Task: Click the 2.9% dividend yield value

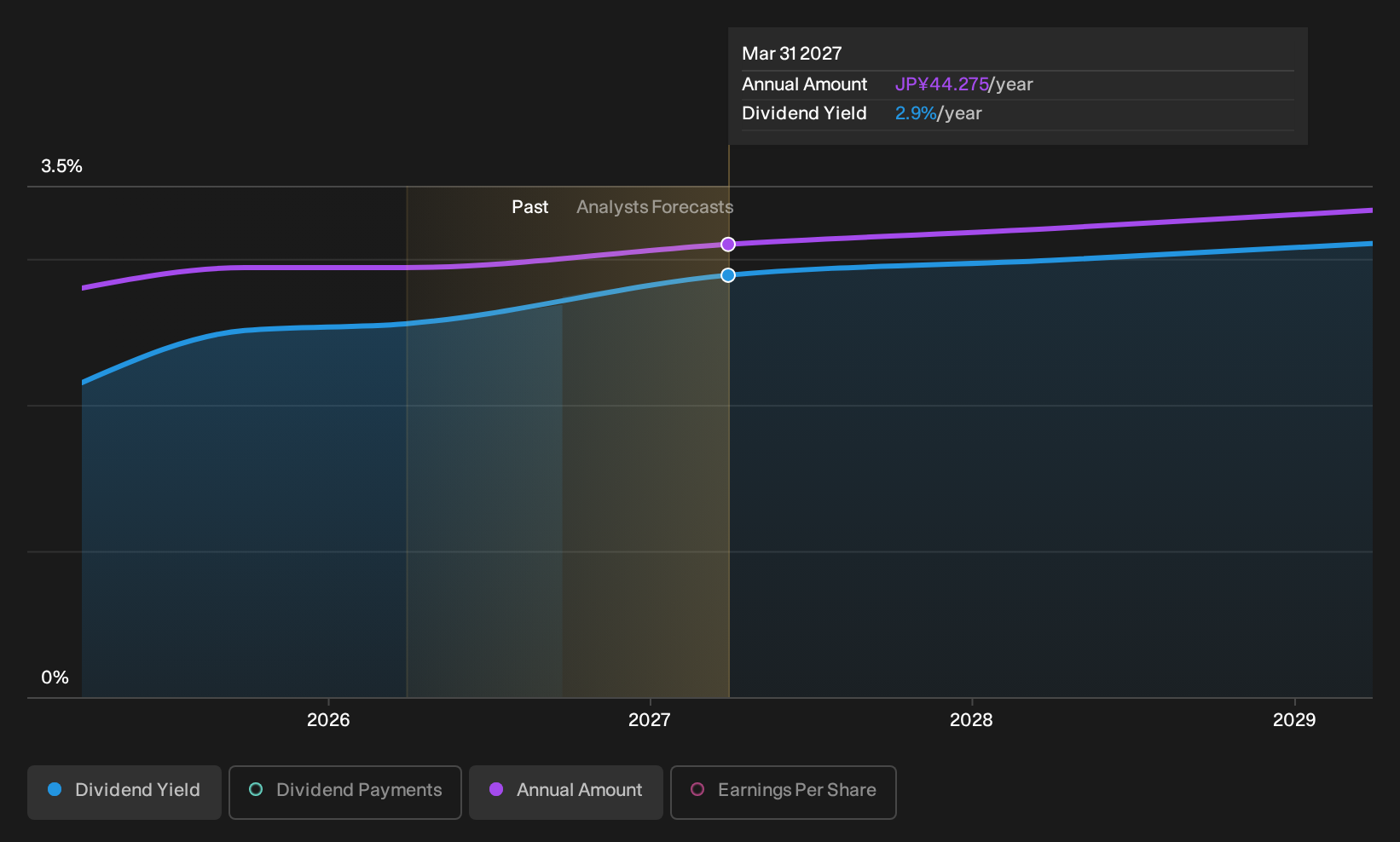Action: pyautogui.click(x=916, y=113)
